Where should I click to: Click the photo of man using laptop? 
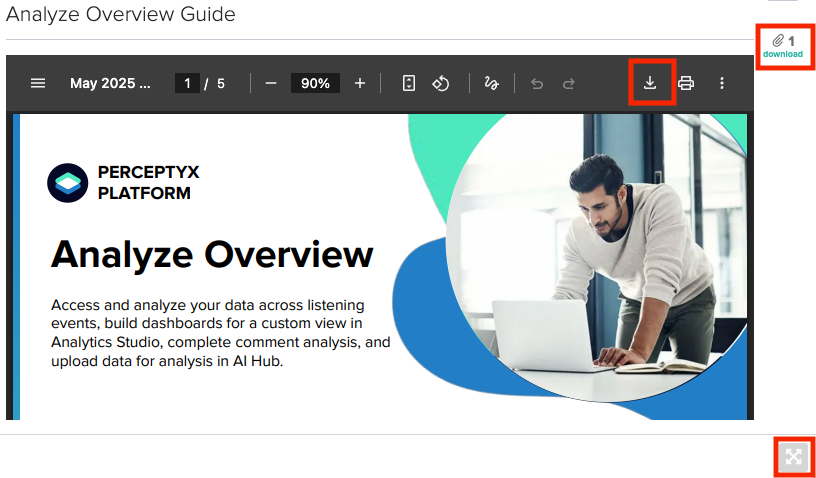coord(596,258)
